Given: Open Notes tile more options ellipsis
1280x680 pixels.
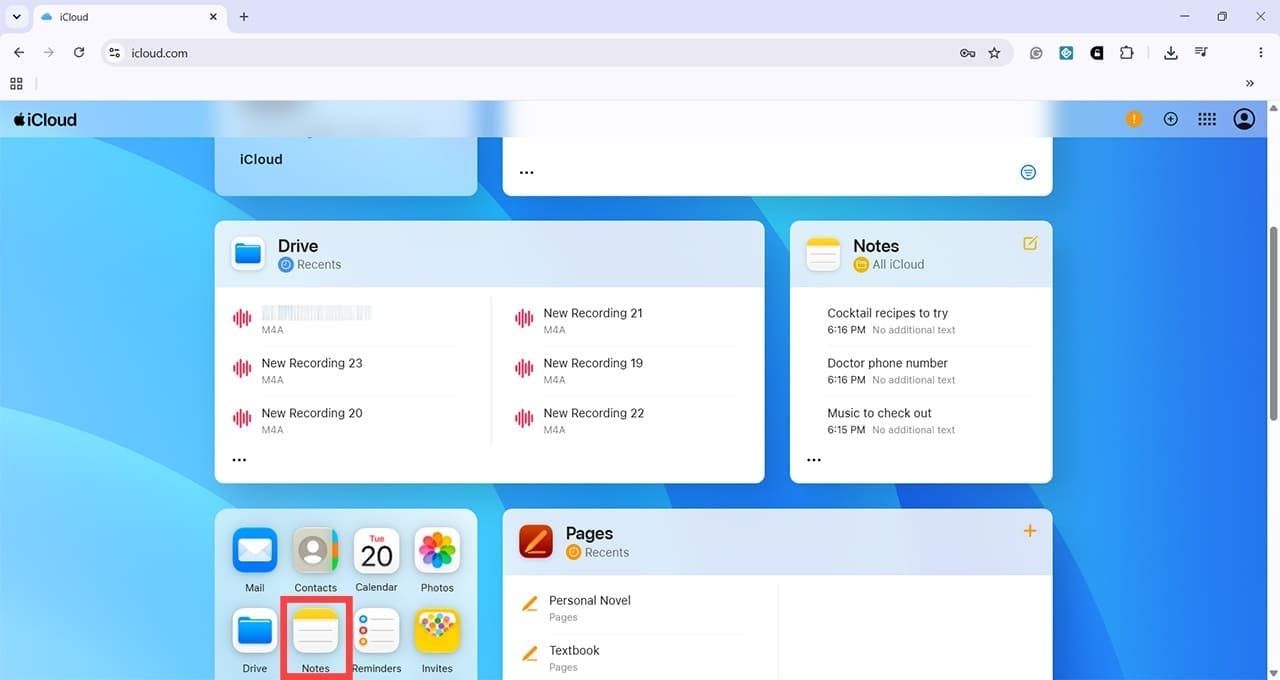Looking at the screenshot, I should click(x=814, y=460).
